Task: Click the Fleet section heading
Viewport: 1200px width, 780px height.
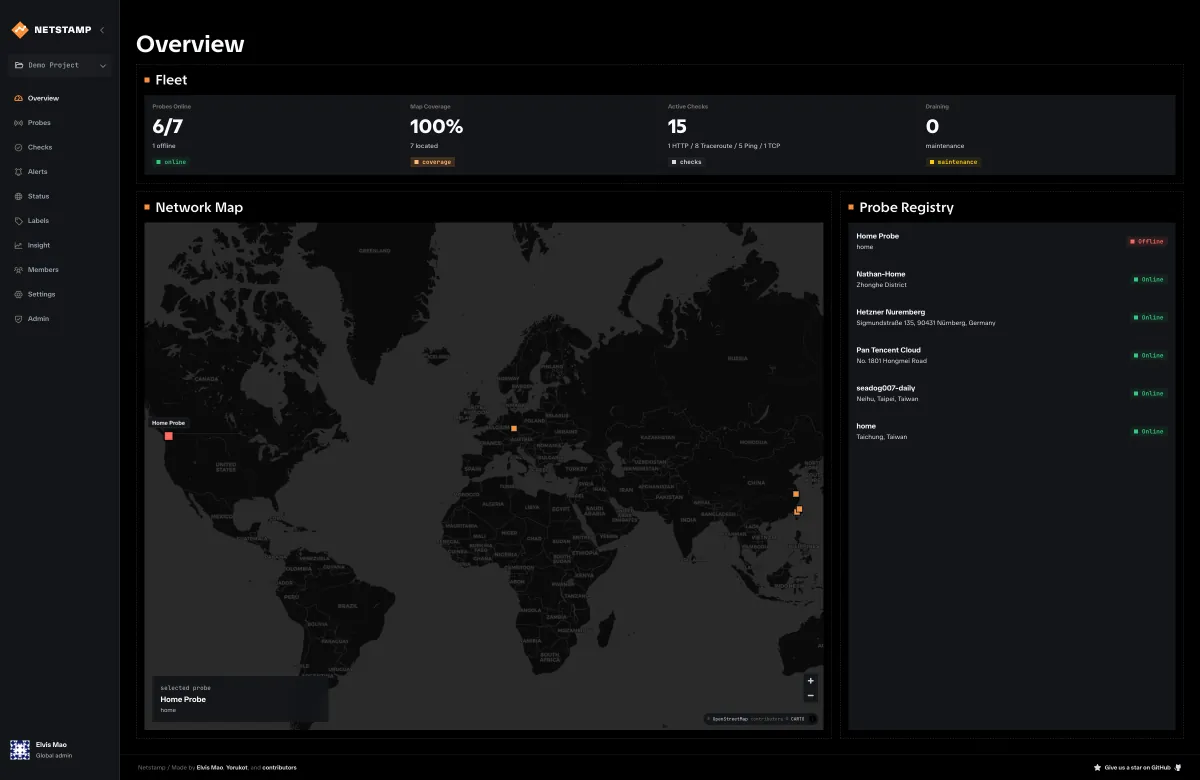Action: (x=171, y=80)
